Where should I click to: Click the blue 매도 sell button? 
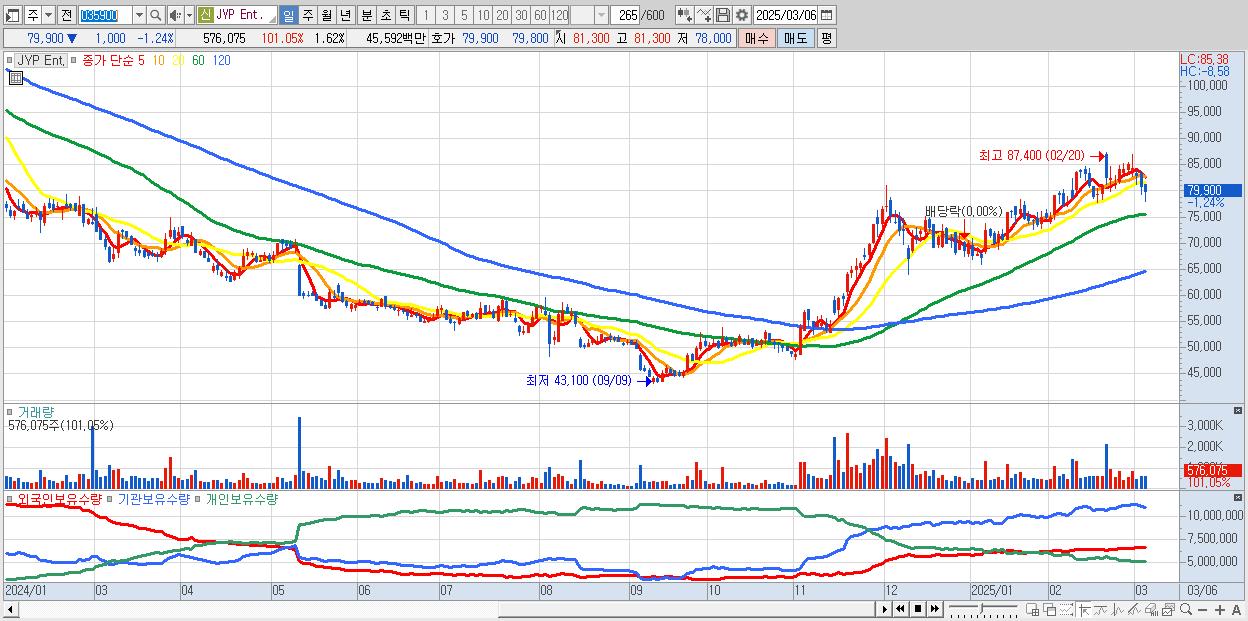pyautogui.click(x=795, y=38)
